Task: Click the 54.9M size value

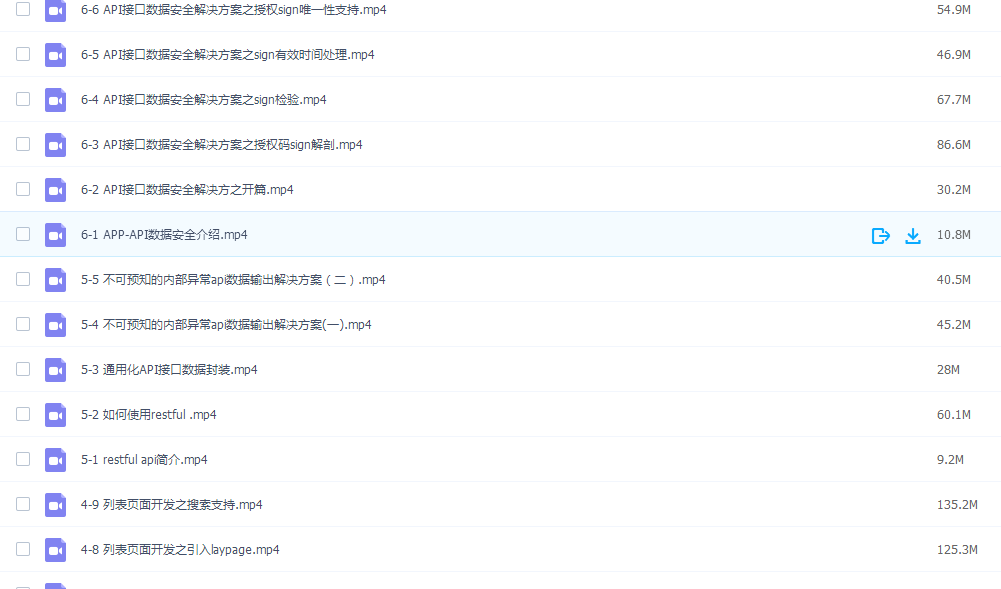Action: click(954, 10)
